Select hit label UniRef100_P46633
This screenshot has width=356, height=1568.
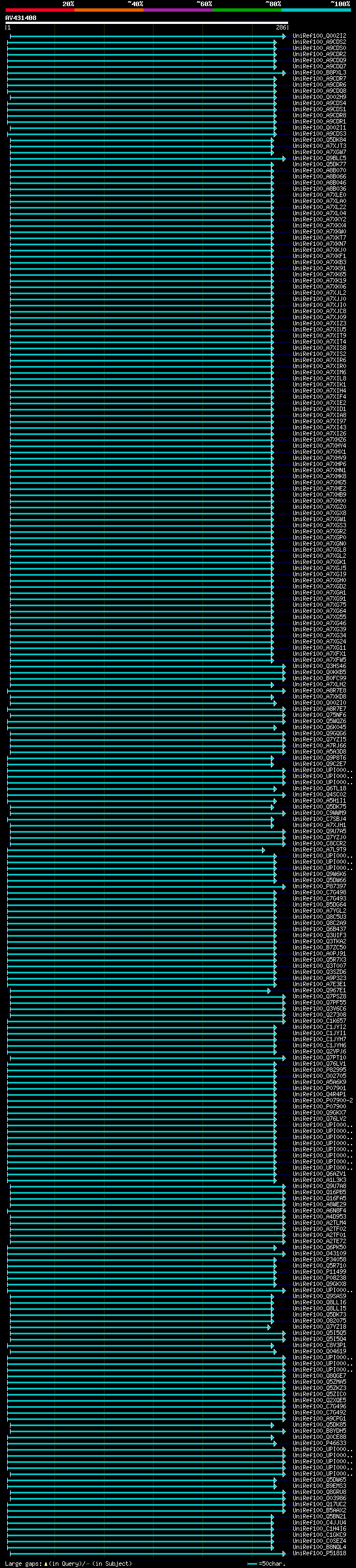(319, 1443)
